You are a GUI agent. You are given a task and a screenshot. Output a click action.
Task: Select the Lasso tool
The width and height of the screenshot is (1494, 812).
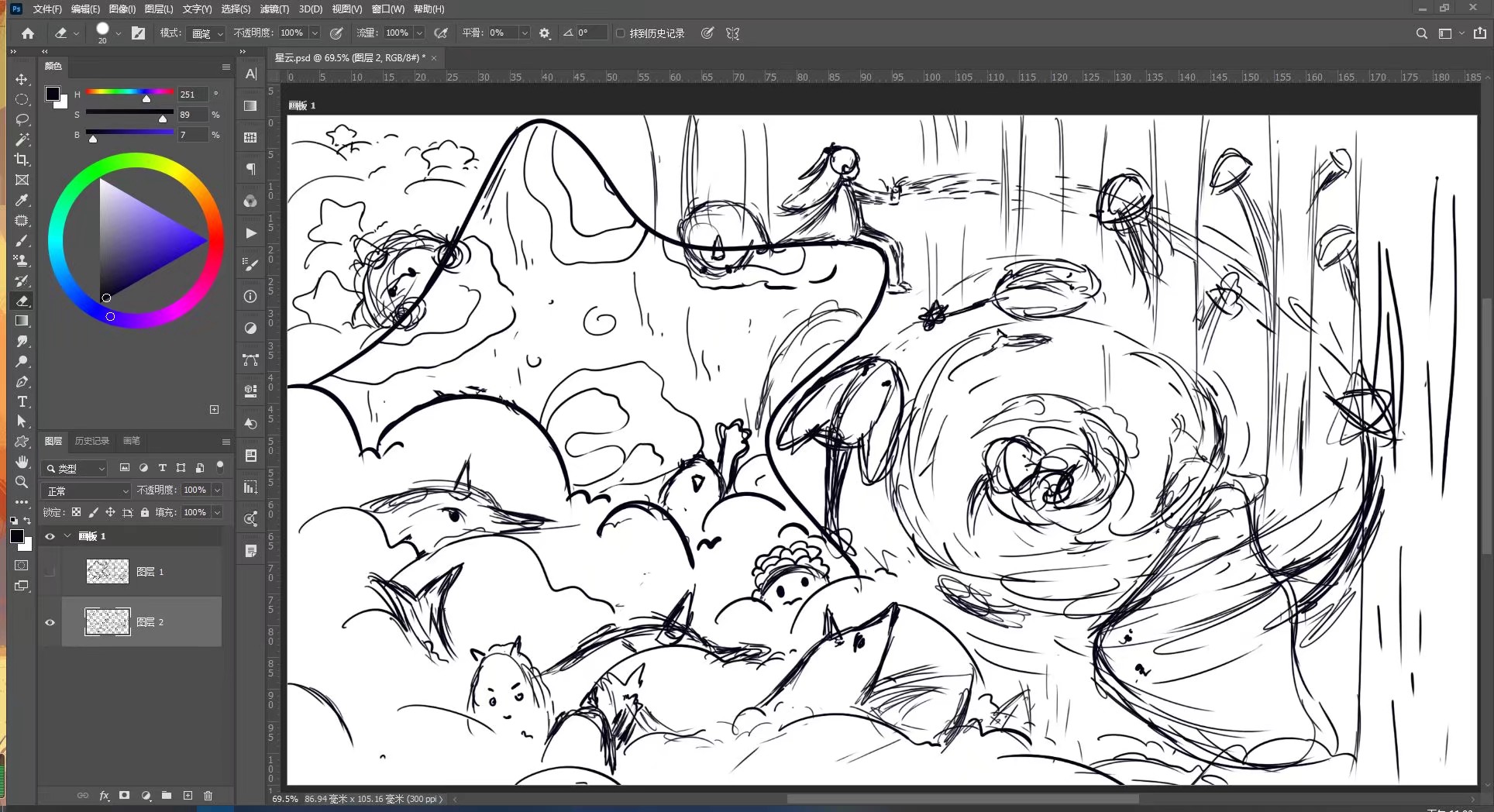click(x=22, y=119)
